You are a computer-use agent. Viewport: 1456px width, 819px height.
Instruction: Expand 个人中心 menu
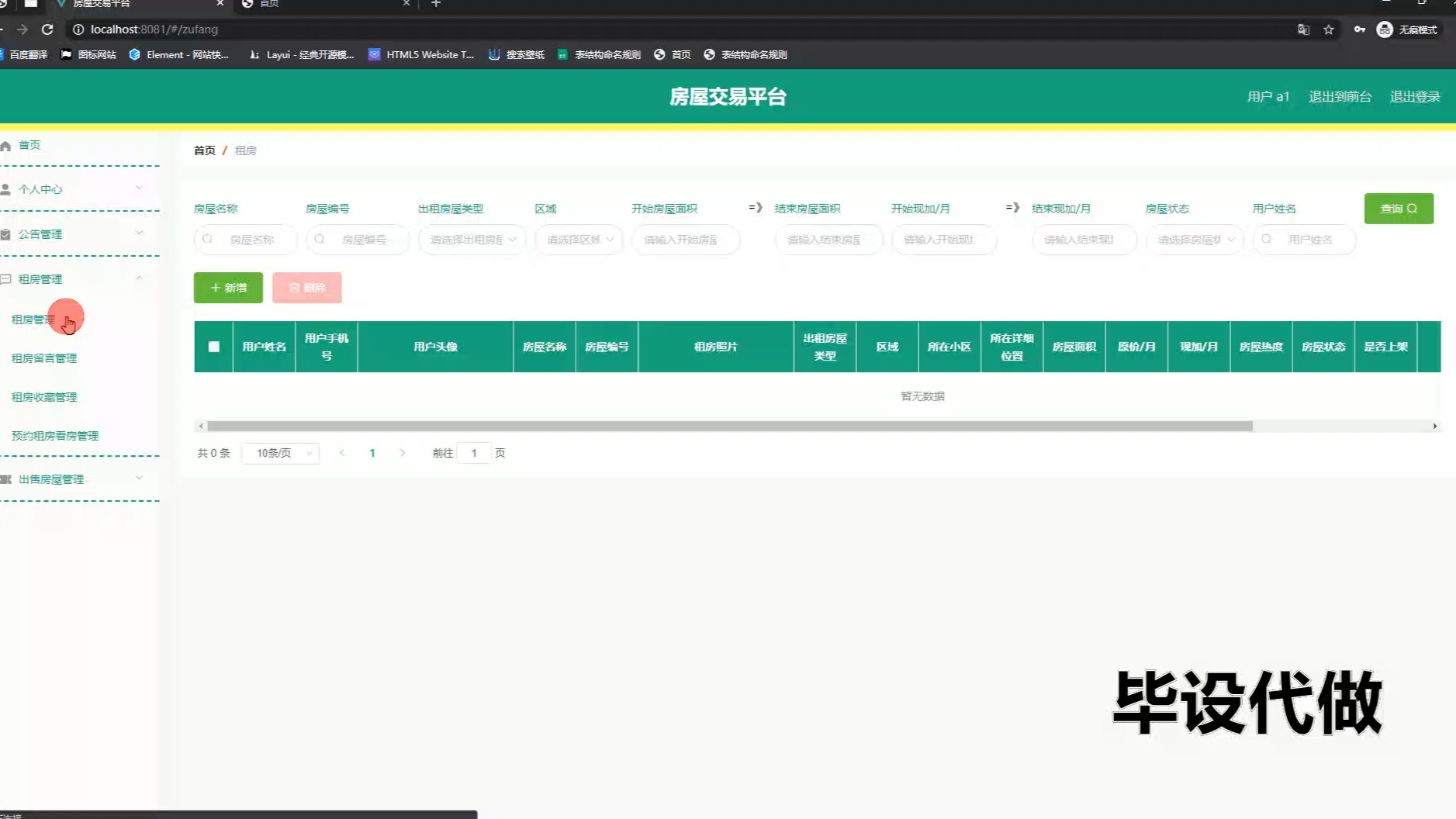coord(140,188)
